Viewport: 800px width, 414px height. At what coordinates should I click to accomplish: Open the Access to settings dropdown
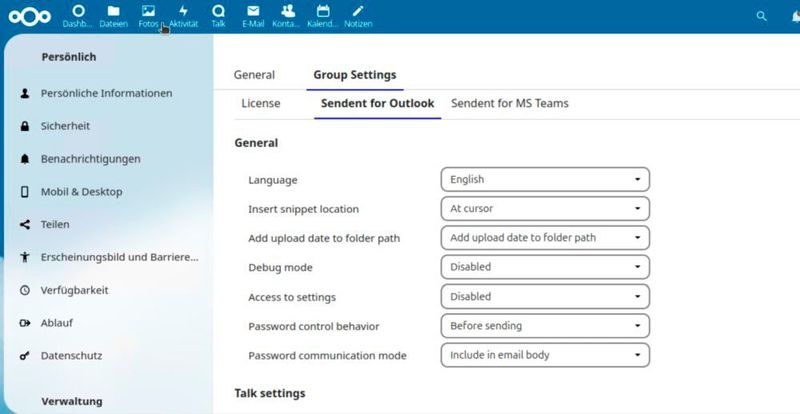point(545,297)
